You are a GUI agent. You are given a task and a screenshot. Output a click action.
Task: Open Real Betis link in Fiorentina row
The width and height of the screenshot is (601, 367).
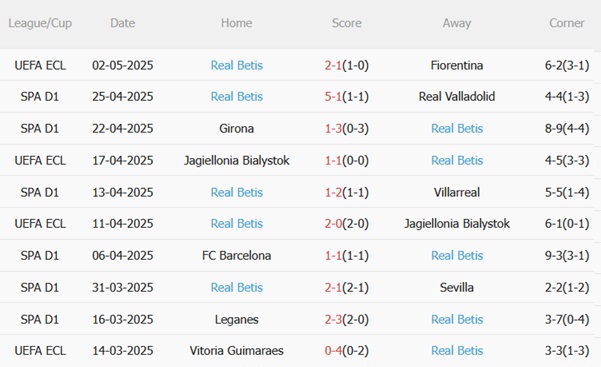pyautogui.click(x=236, y=65)
